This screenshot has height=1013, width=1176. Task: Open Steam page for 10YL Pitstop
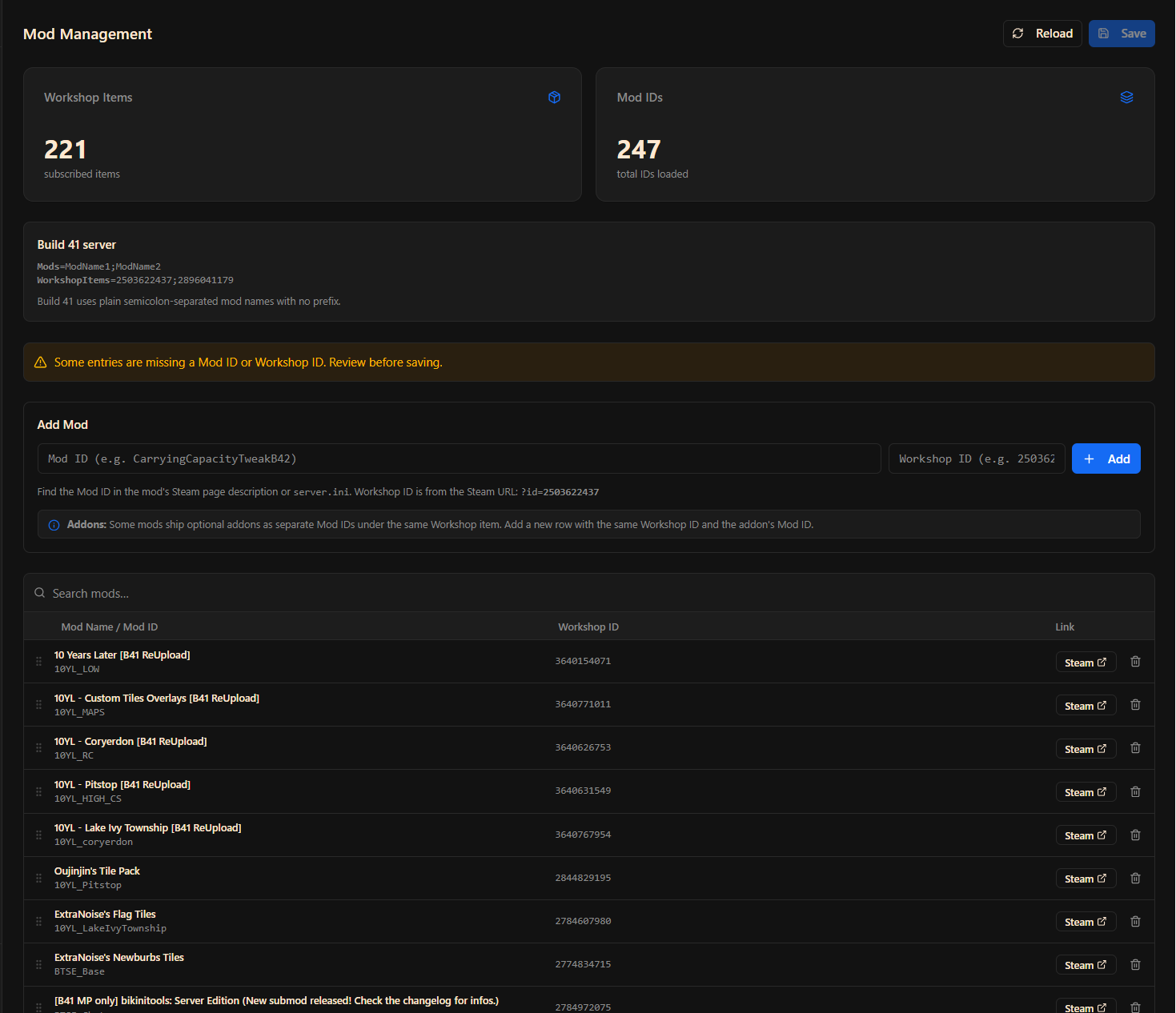point(1086,792)
